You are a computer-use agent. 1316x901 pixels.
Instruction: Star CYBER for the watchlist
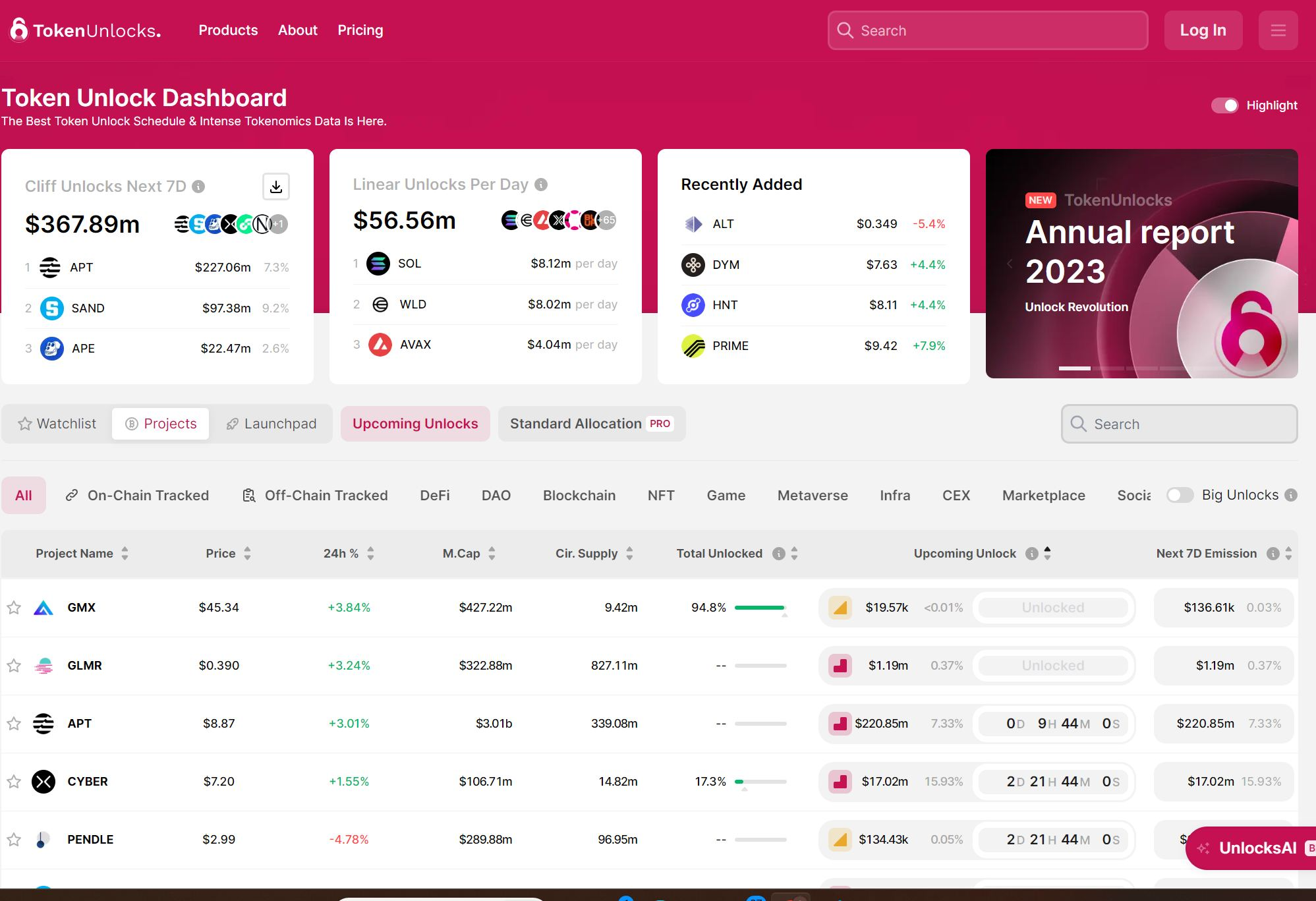click(x=14, y=782)
